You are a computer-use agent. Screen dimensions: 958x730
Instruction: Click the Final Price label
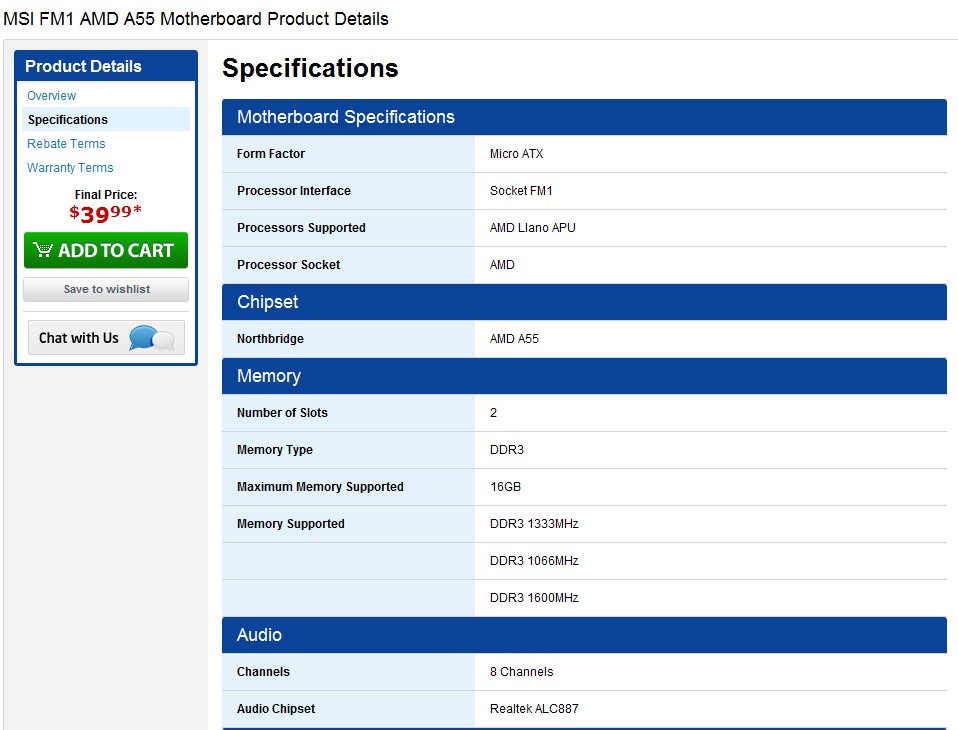coord(106,194)
